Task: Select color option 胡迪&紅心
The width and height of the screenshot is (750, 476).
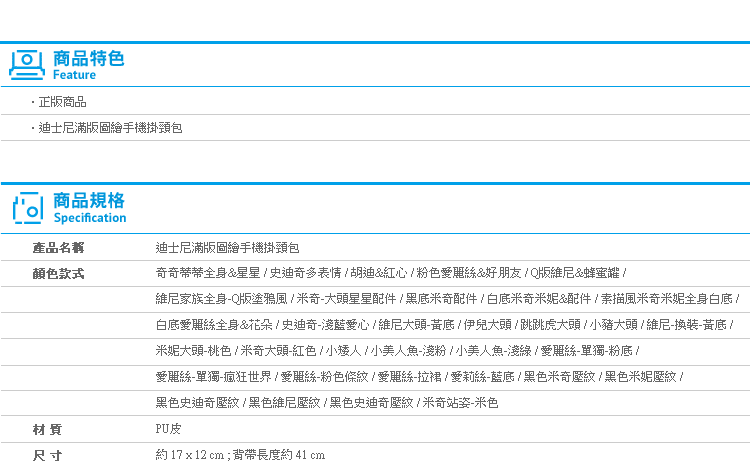Action: pos(379,273)
